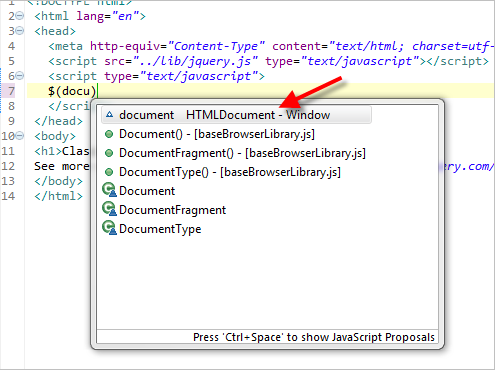Click the class icon beside Document

coord(109,190)
